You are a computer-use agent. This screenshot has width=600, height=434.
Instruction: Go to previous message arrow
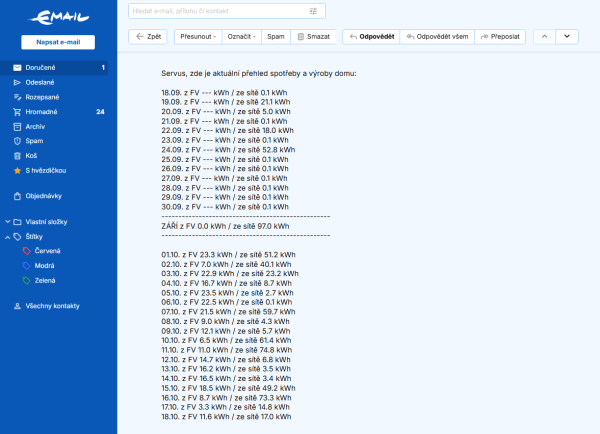pos(544,37)
